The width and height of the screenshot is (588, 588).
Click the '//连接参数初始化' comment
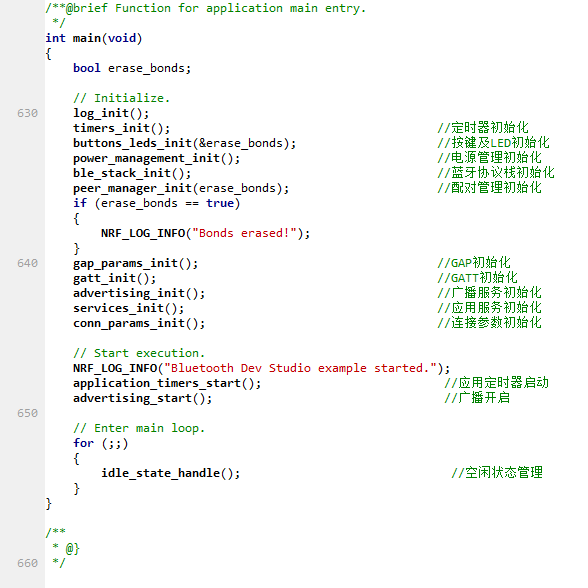[x=489, y=322]
